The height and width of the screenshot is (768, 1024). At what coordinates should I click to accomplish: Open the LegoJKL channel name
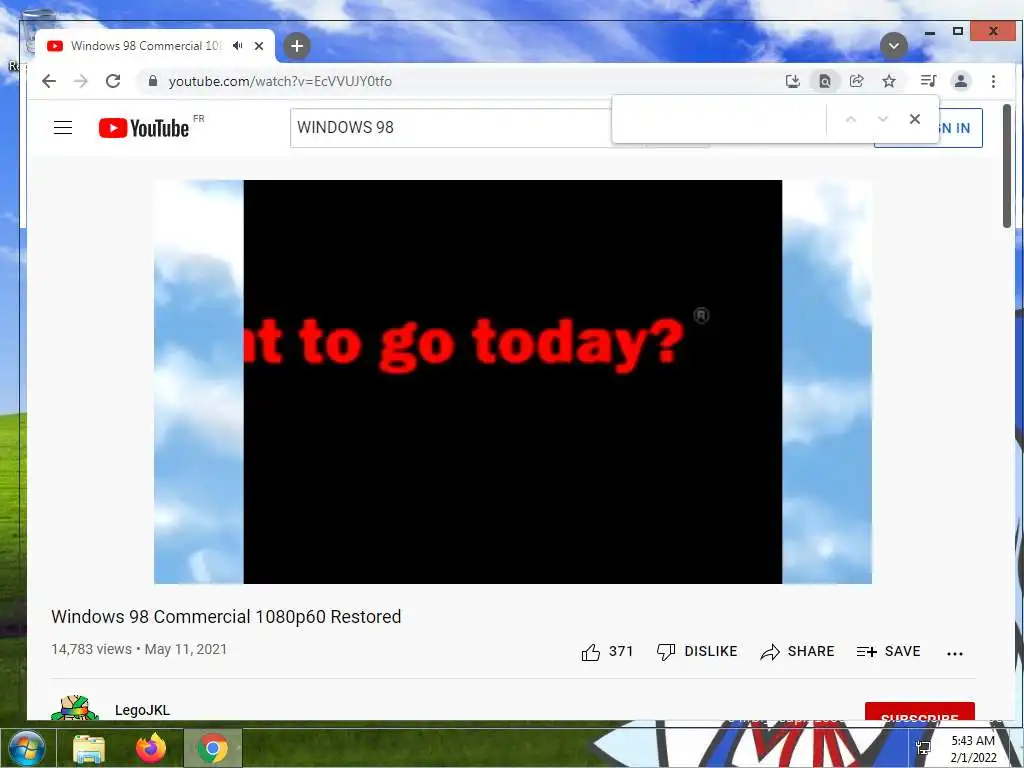point(142,710)
